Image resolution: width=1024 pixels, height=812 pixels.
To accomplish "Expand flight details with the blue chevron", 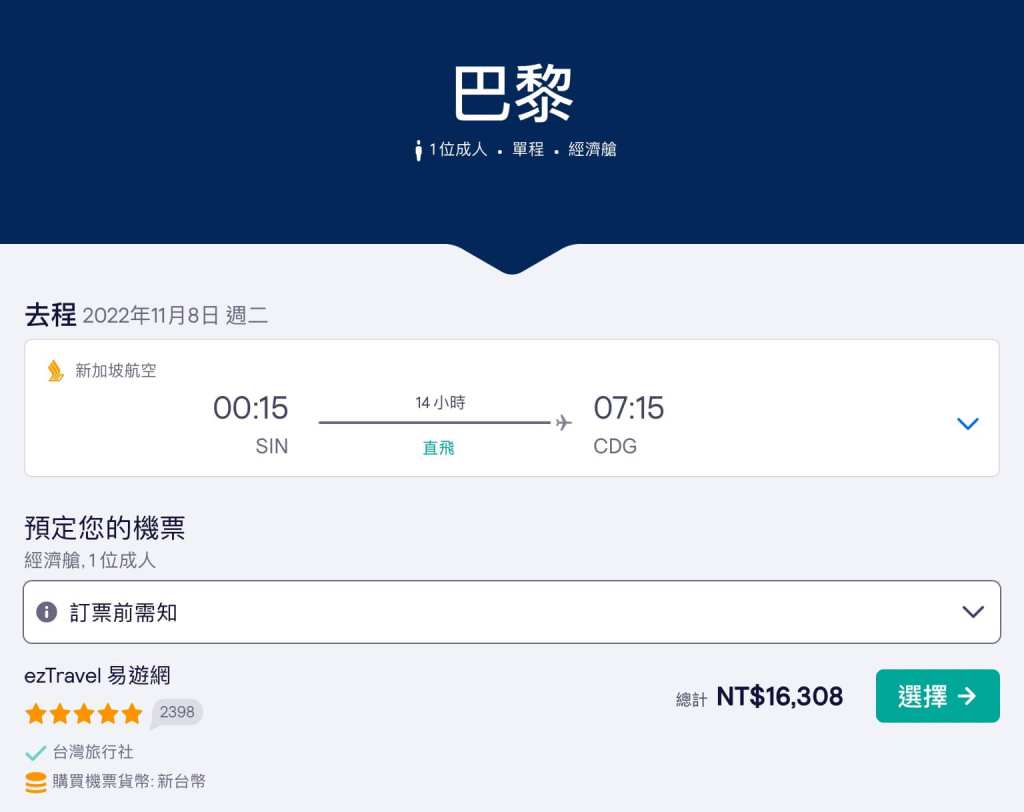I will [967, 424].
